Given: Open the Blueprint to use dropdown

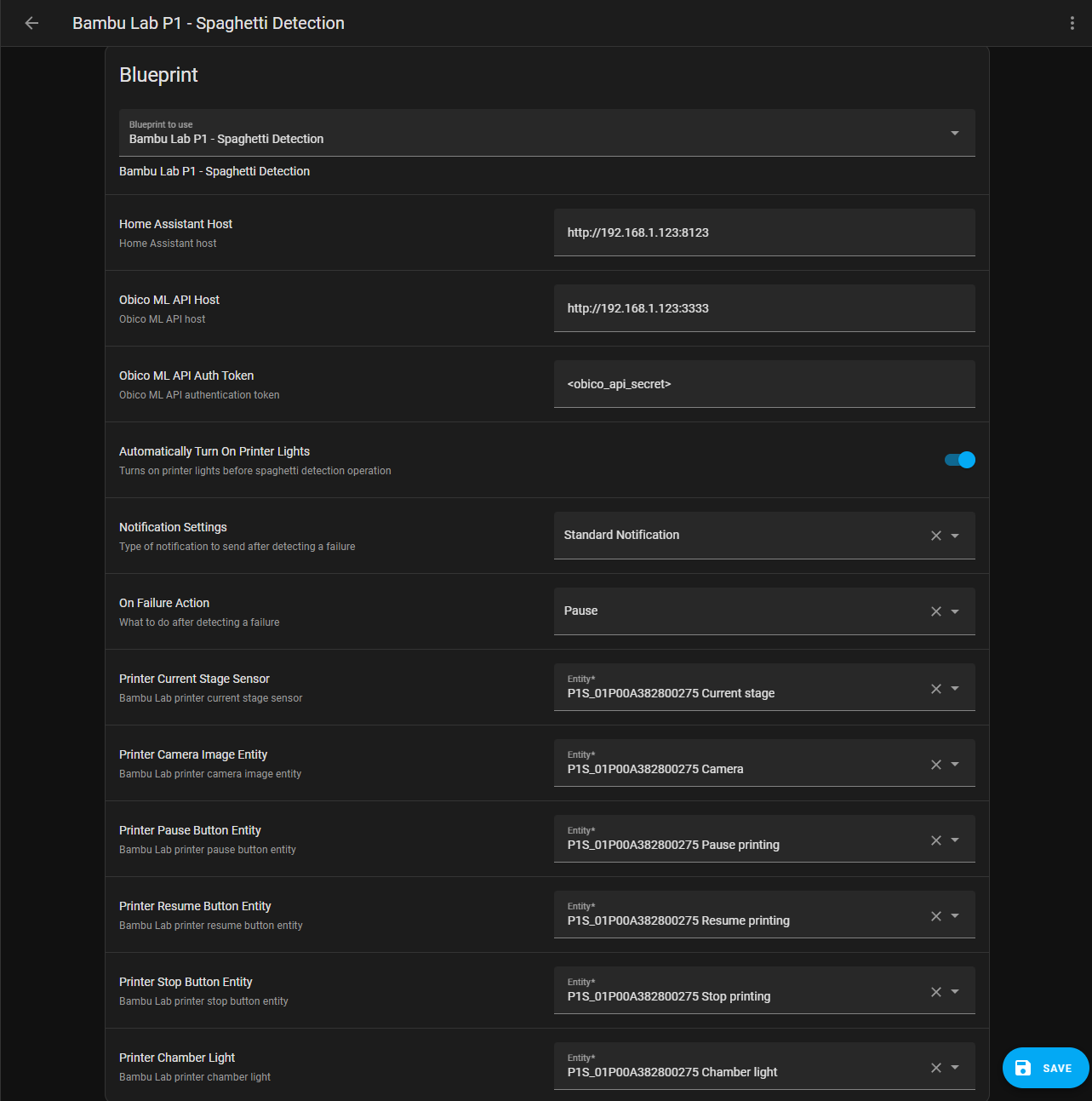Looking at the screenshot, I should pyautogui.click(x=547, y=133).
